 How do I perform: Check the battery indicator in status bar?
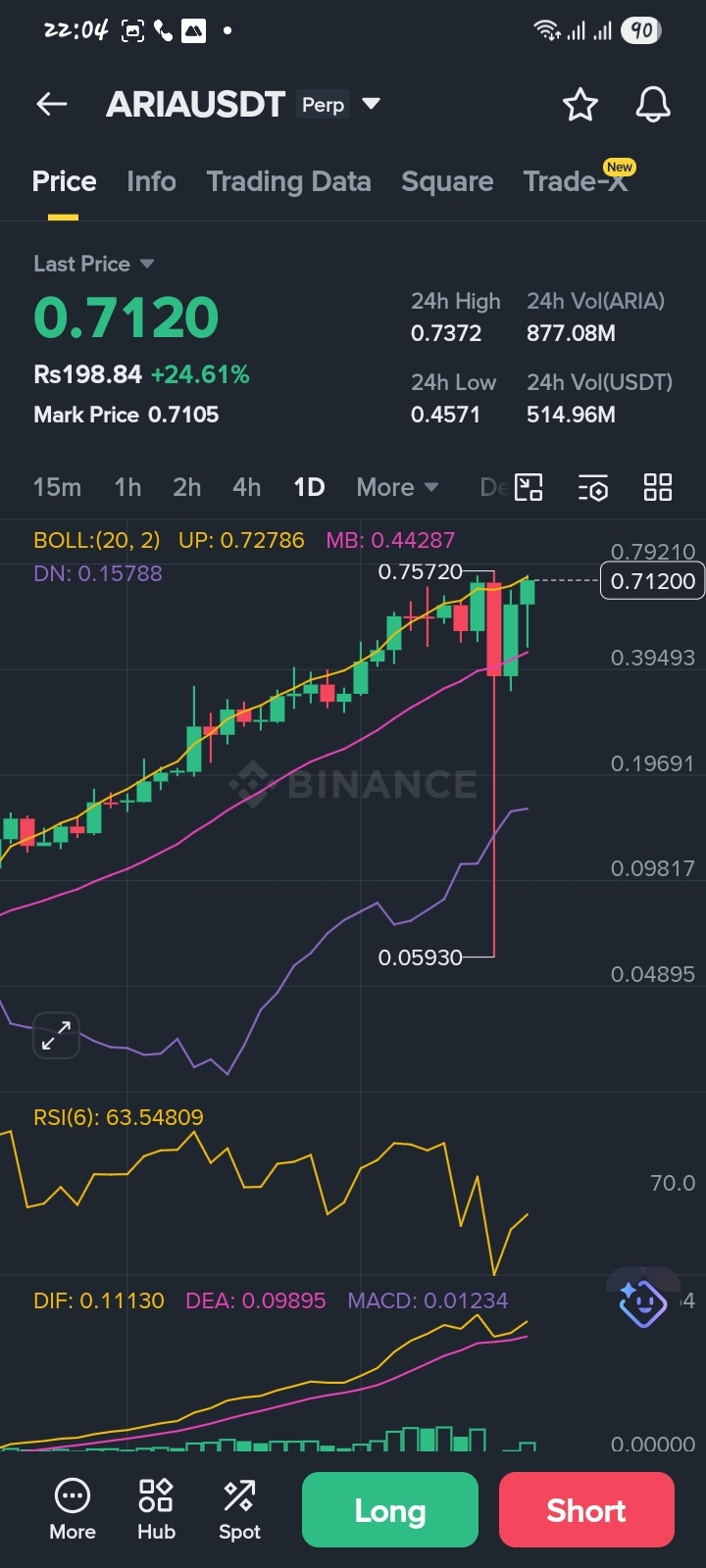click(641, 30)
